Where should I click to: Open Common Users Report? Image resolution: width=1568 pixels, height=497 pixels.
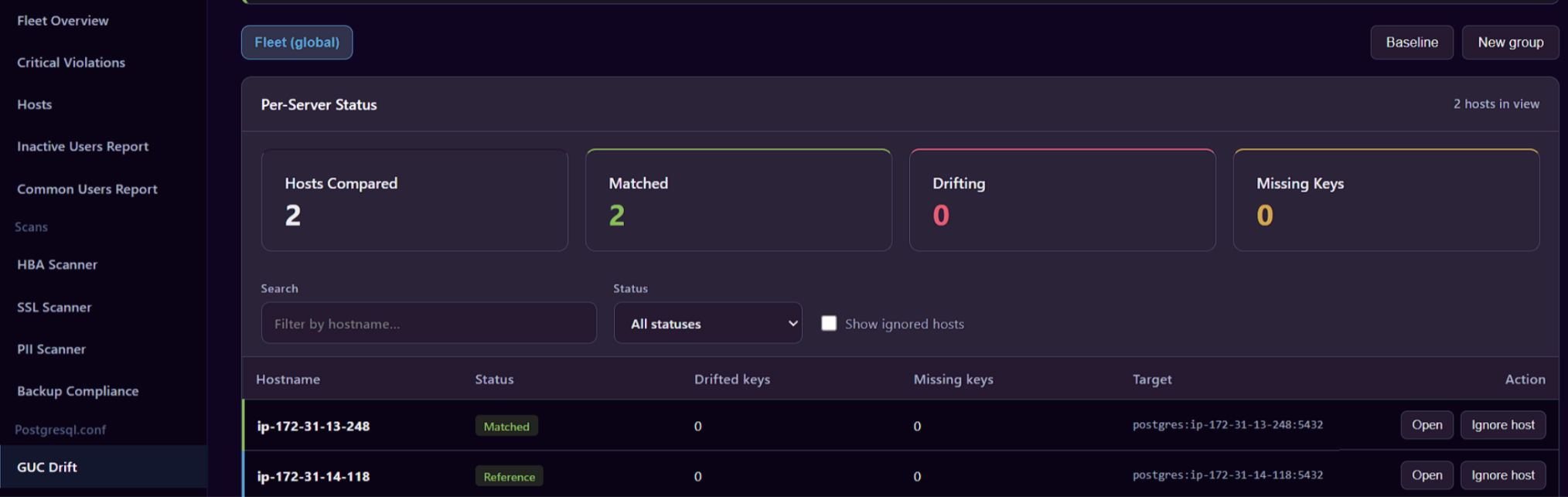(87, 189)
